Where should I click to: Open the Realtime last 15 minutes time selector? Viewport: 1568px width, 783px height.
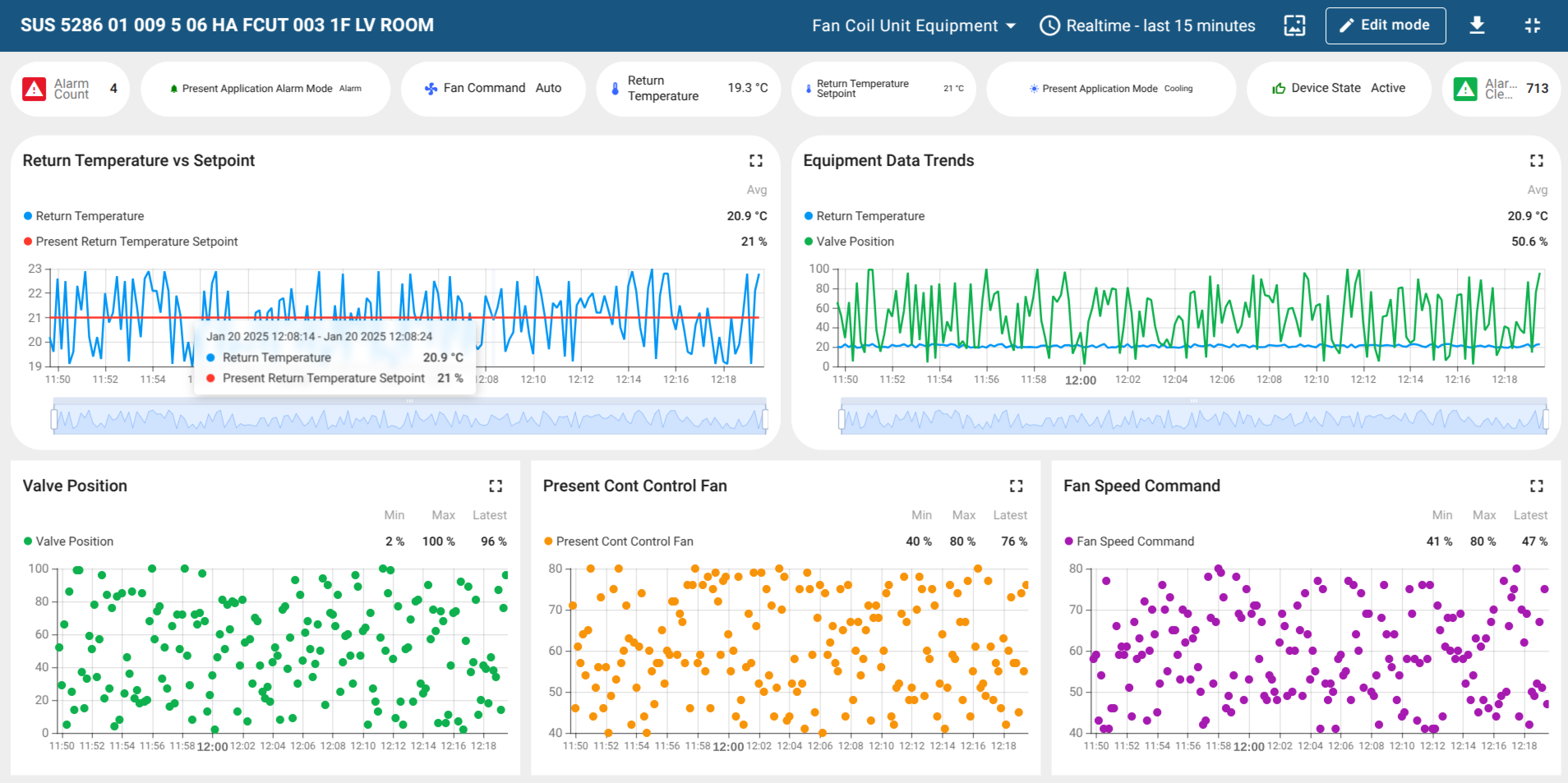point(1147,25)
